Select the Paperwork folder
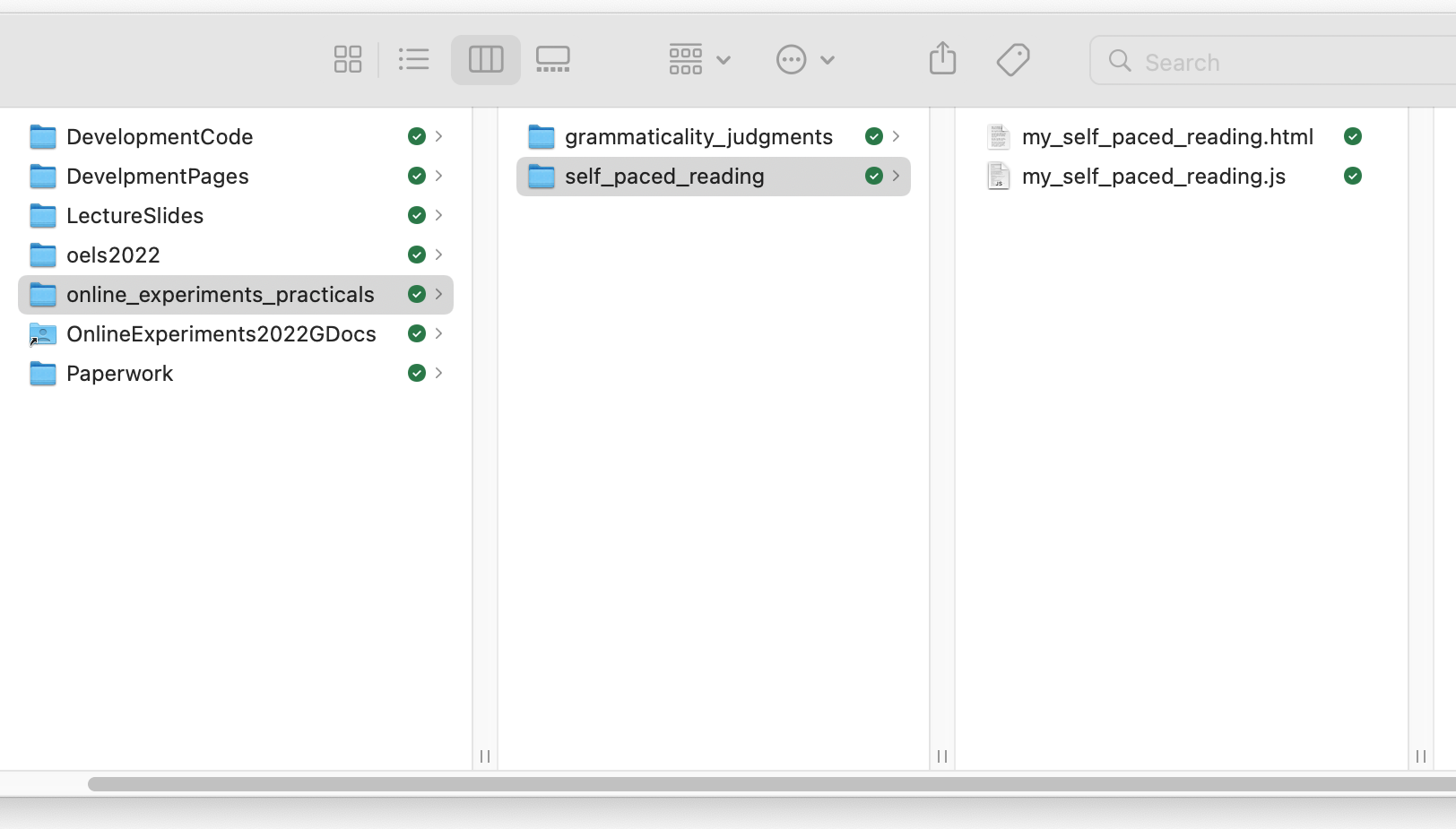This screenshot has width=1456, height=829. pyautogui.click(x=236, y=374)
